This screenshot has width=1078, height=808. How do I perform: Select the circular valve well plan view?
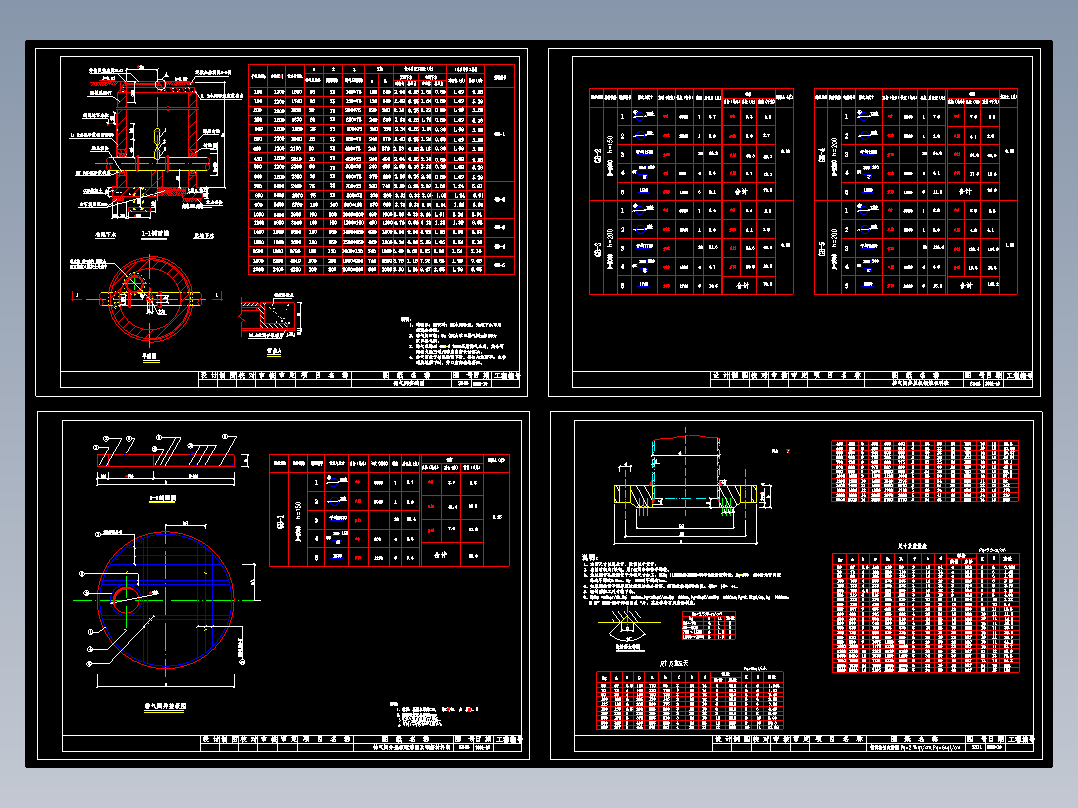151,299
